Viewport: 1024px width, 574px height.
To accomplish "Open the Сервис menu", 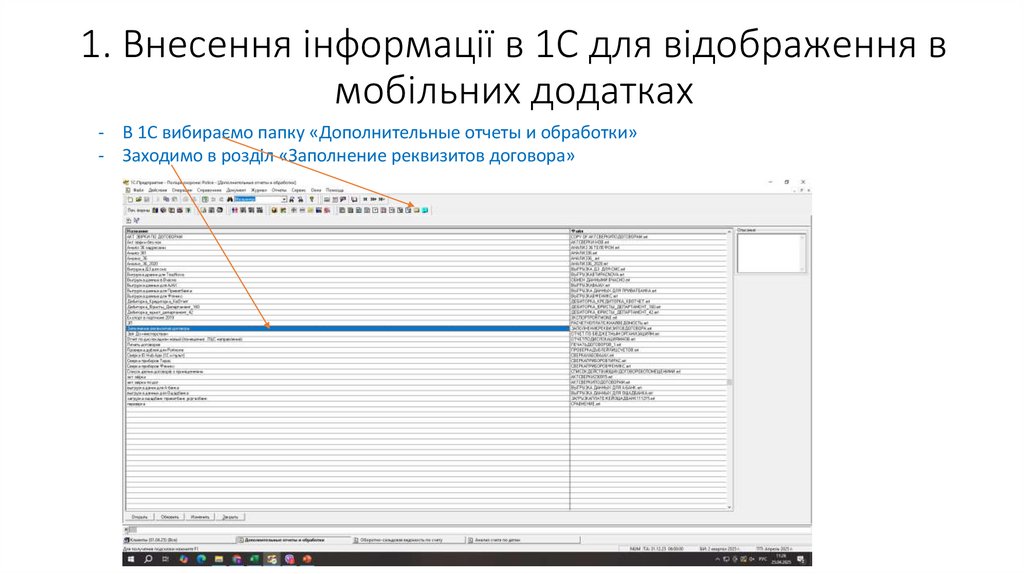I will 298,190.
